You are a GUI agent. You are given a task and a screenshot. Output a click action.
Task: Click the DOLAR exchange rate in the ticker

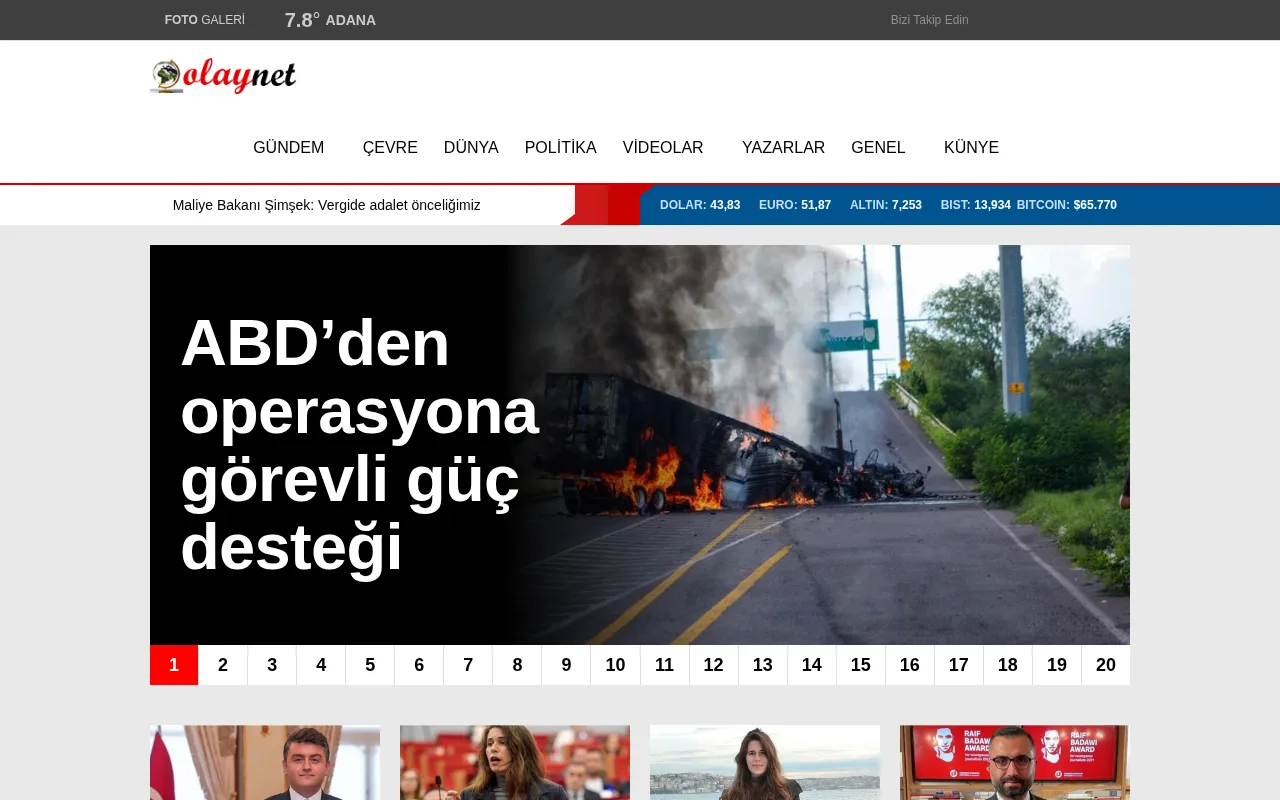coord(699,205)
